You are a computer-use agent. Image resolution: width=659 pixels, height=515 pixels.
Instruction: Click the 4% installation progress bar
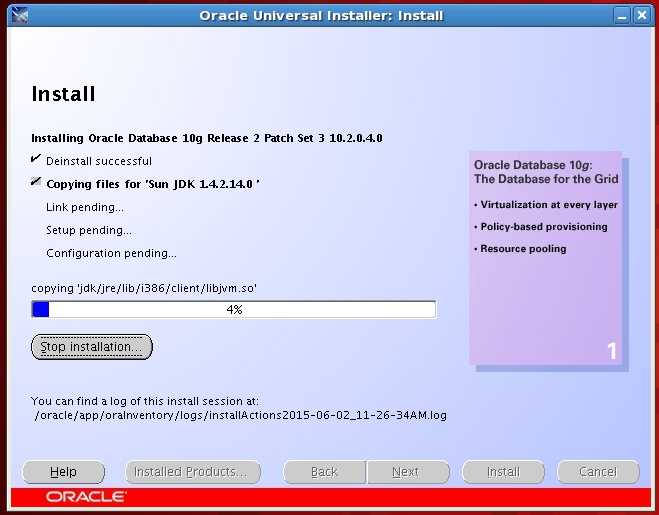[234, 310]
